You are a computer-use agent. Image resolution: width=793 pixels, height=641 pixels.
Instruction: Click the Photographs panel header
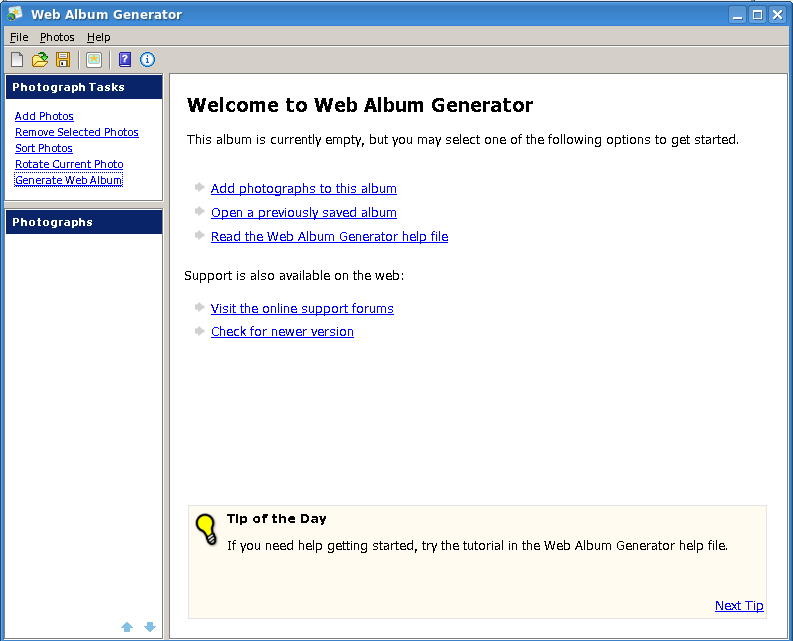click(x=84, y=222)
